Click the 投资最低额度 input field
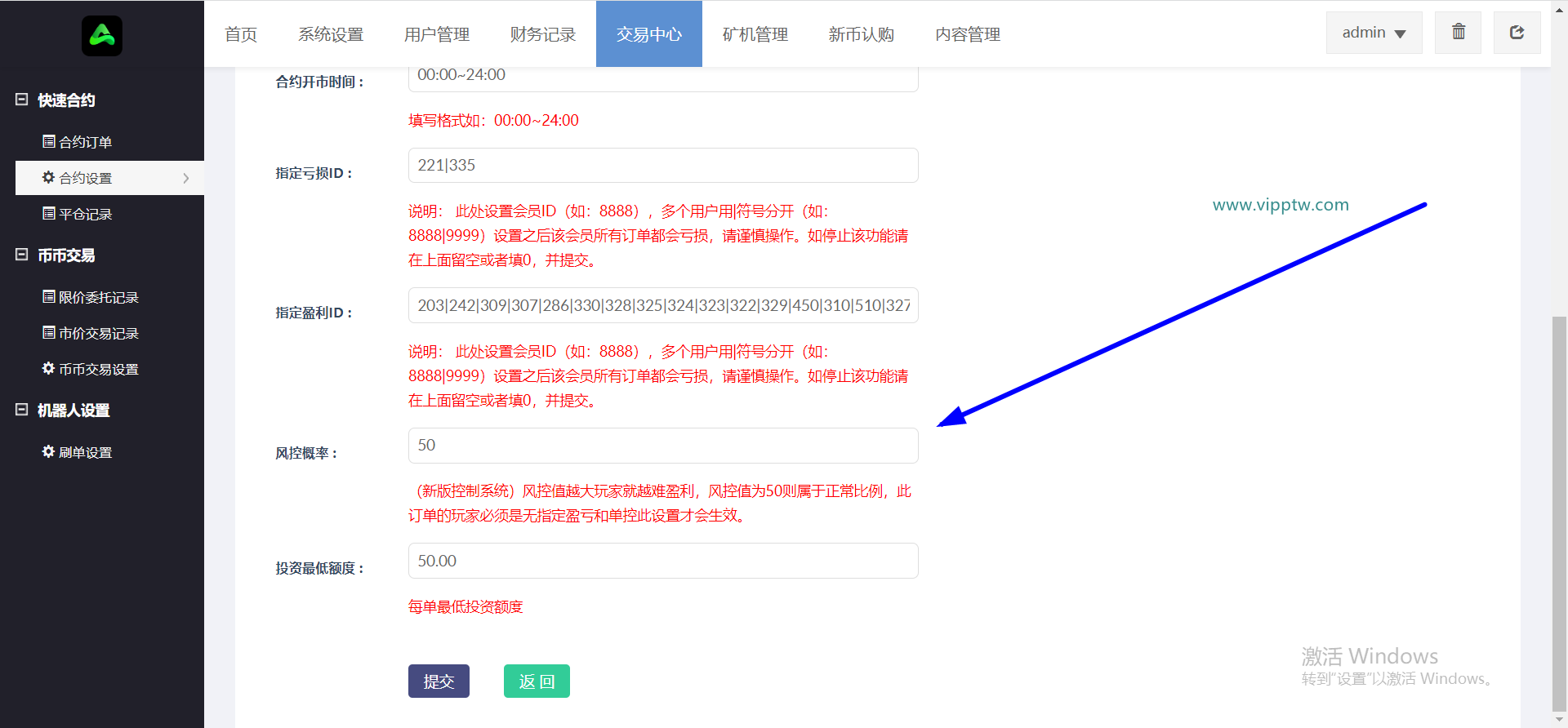 point(663,561)
